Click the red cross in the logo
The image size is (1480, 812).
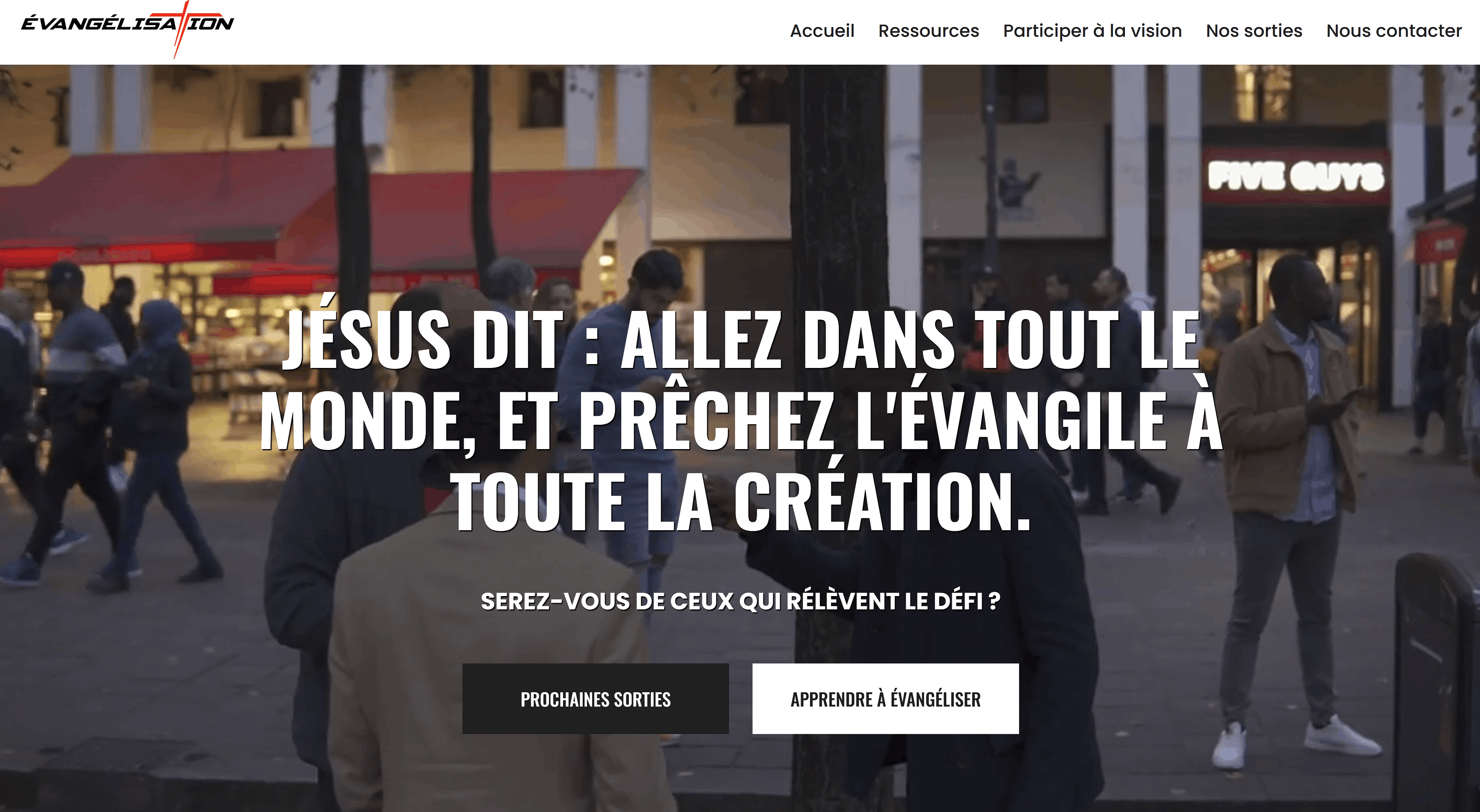tap(181, 29)
